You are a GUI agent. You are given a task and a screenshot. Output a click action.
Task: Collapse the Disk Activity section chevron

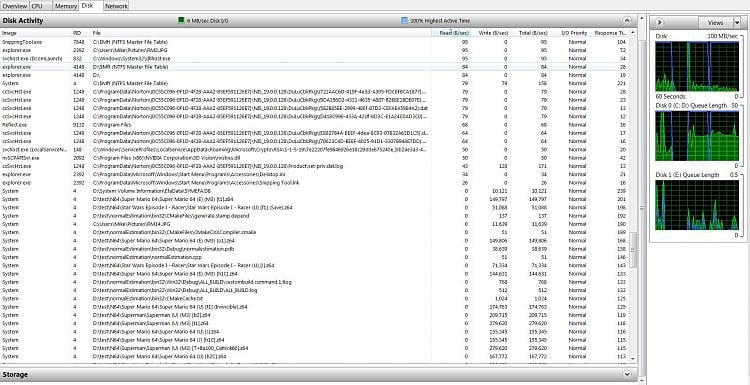click(x=627, y=21)
